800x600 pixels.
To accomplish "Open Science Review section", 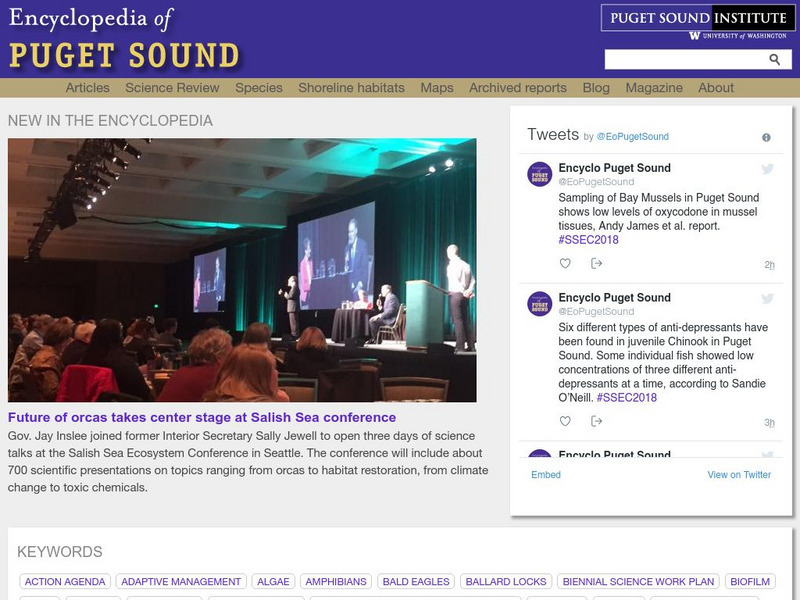I will pyautogui.click(x=172, y=88).
